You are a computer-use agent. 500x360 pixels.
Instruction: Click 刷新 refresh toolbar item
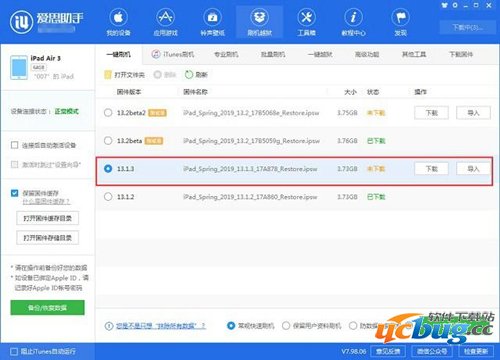click(196, 75)
